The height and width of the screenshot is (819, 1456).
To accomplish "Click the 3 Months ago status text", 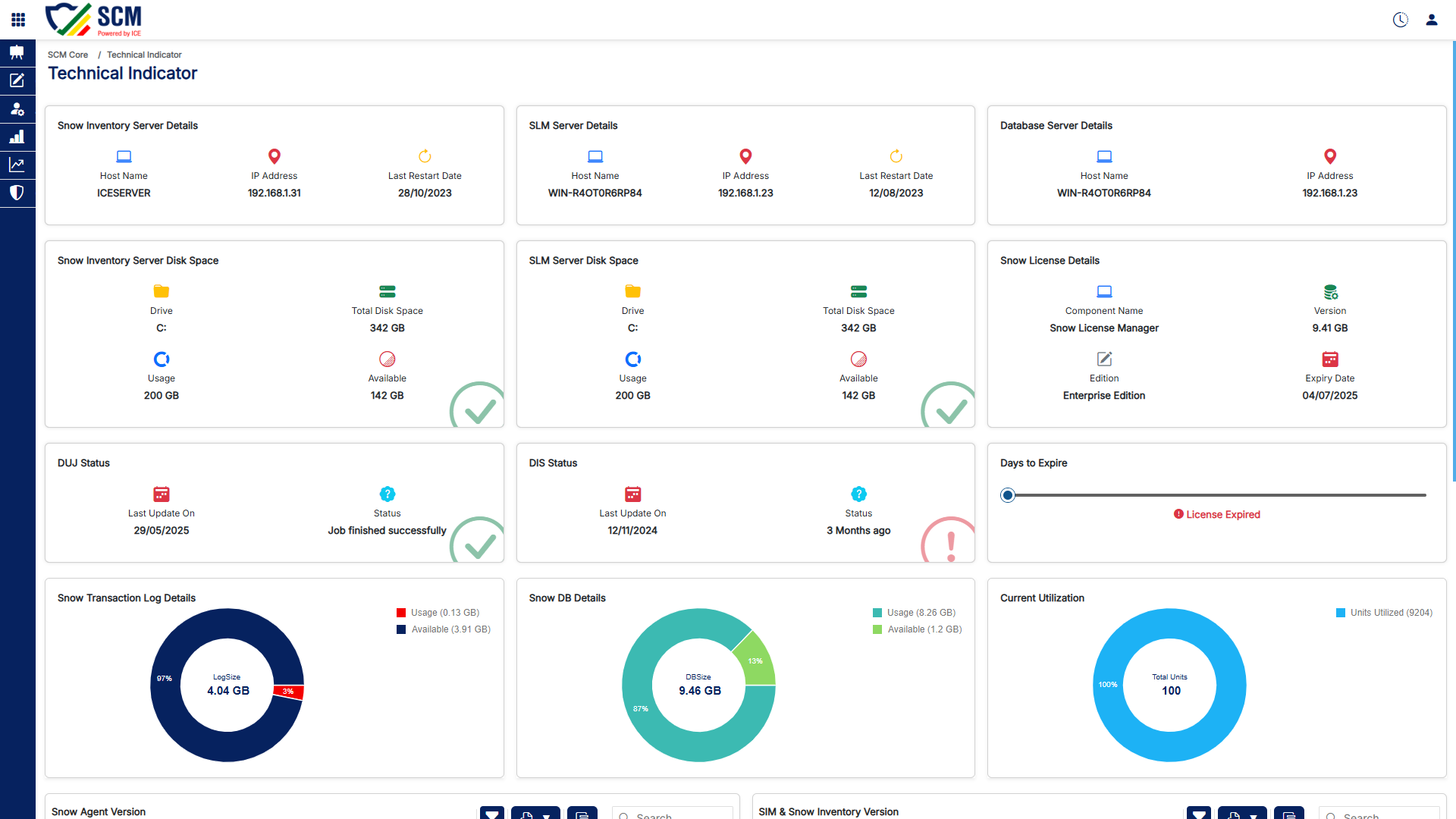I will 858,531.
